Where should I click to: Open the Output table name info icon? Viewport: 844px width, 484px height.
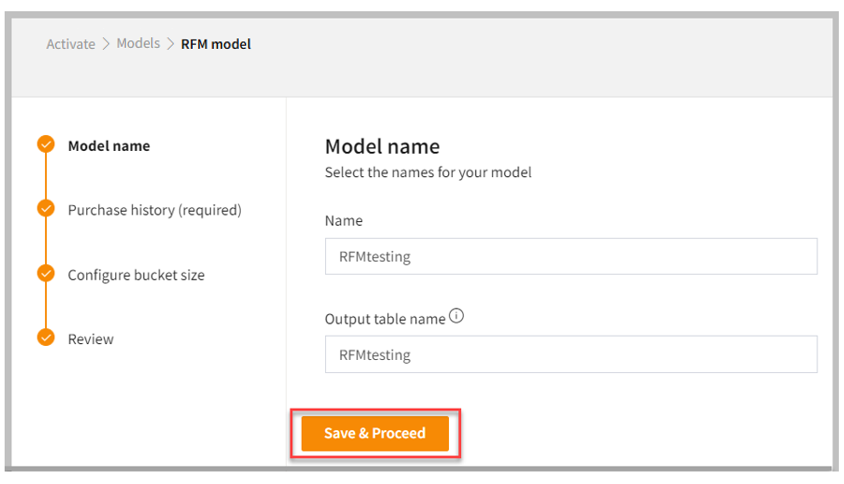(x=457, y=317)
